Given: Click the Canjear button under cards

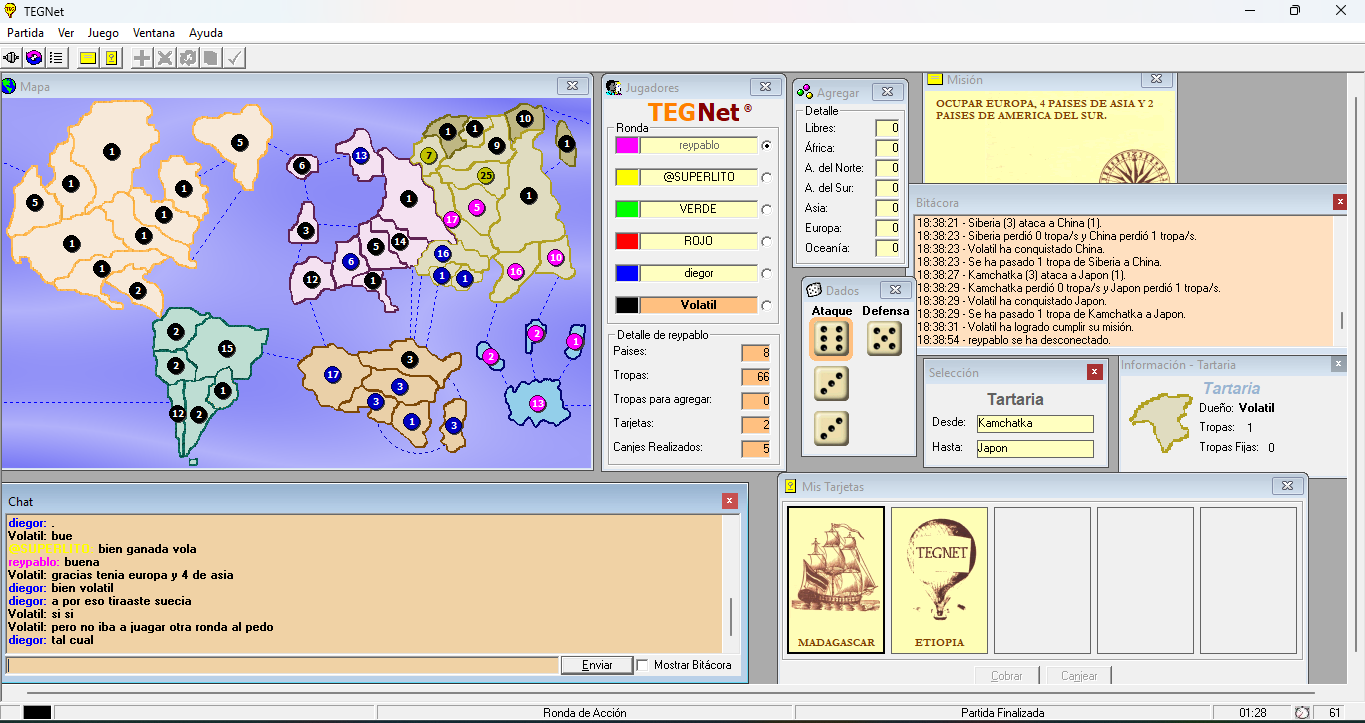Looking at the screenshot, I should (x=1079, y=676).
